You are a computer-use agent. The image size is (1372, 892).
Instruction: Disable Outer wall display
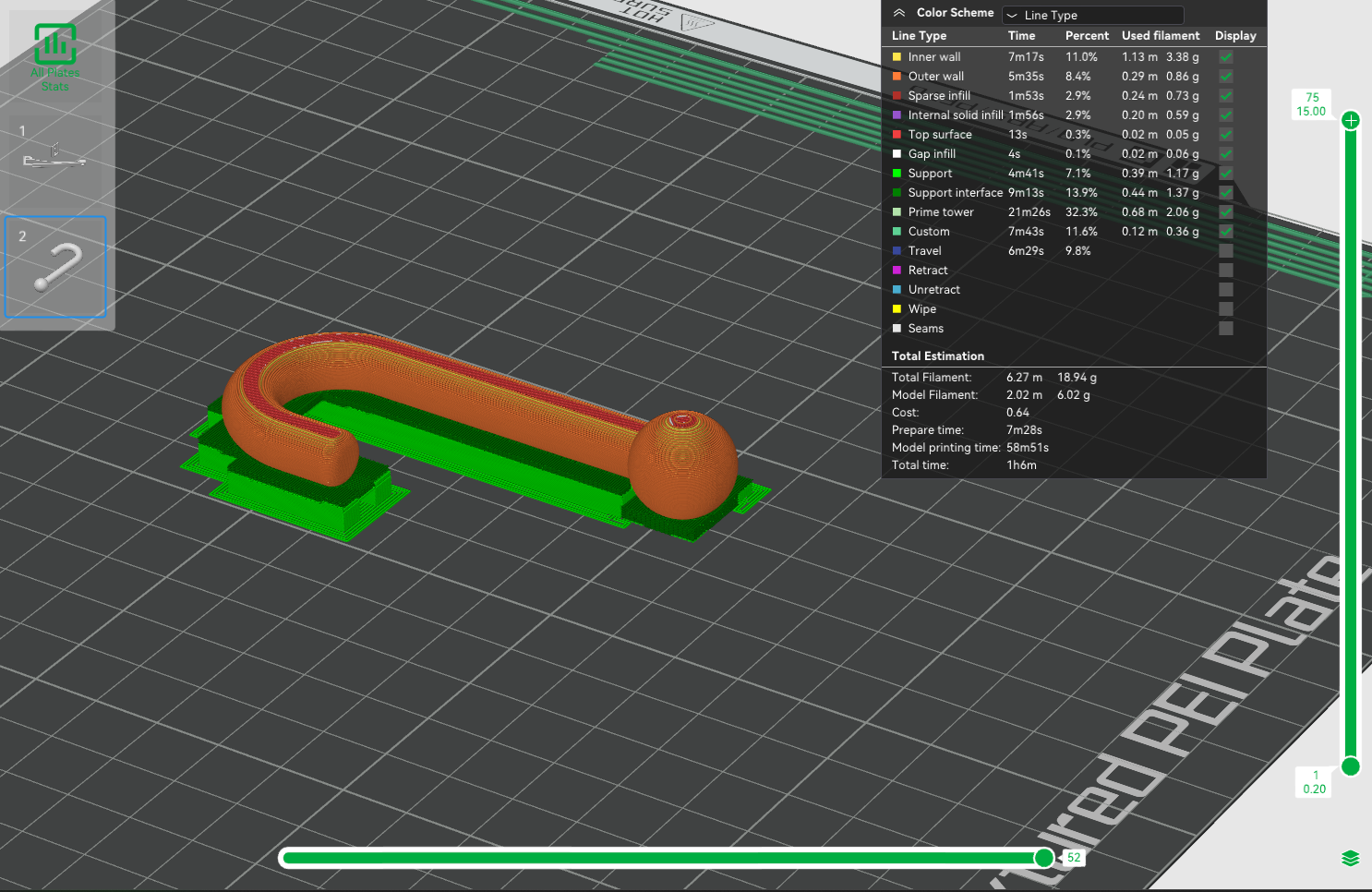pos(1225,76)
